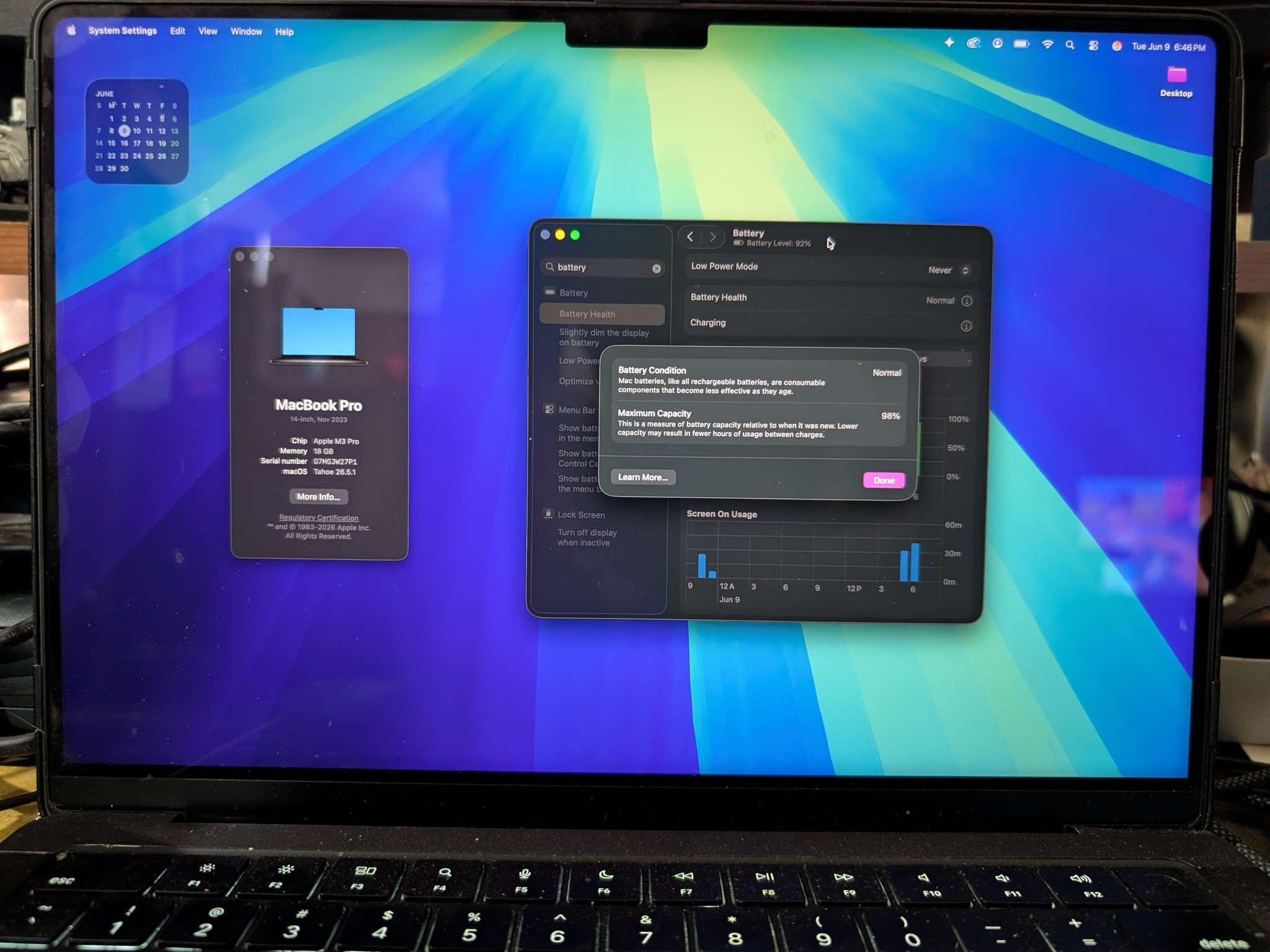This screenshot has height=952, width=1270.
Task: Go back with the left chevron
Action: [690, 237]
